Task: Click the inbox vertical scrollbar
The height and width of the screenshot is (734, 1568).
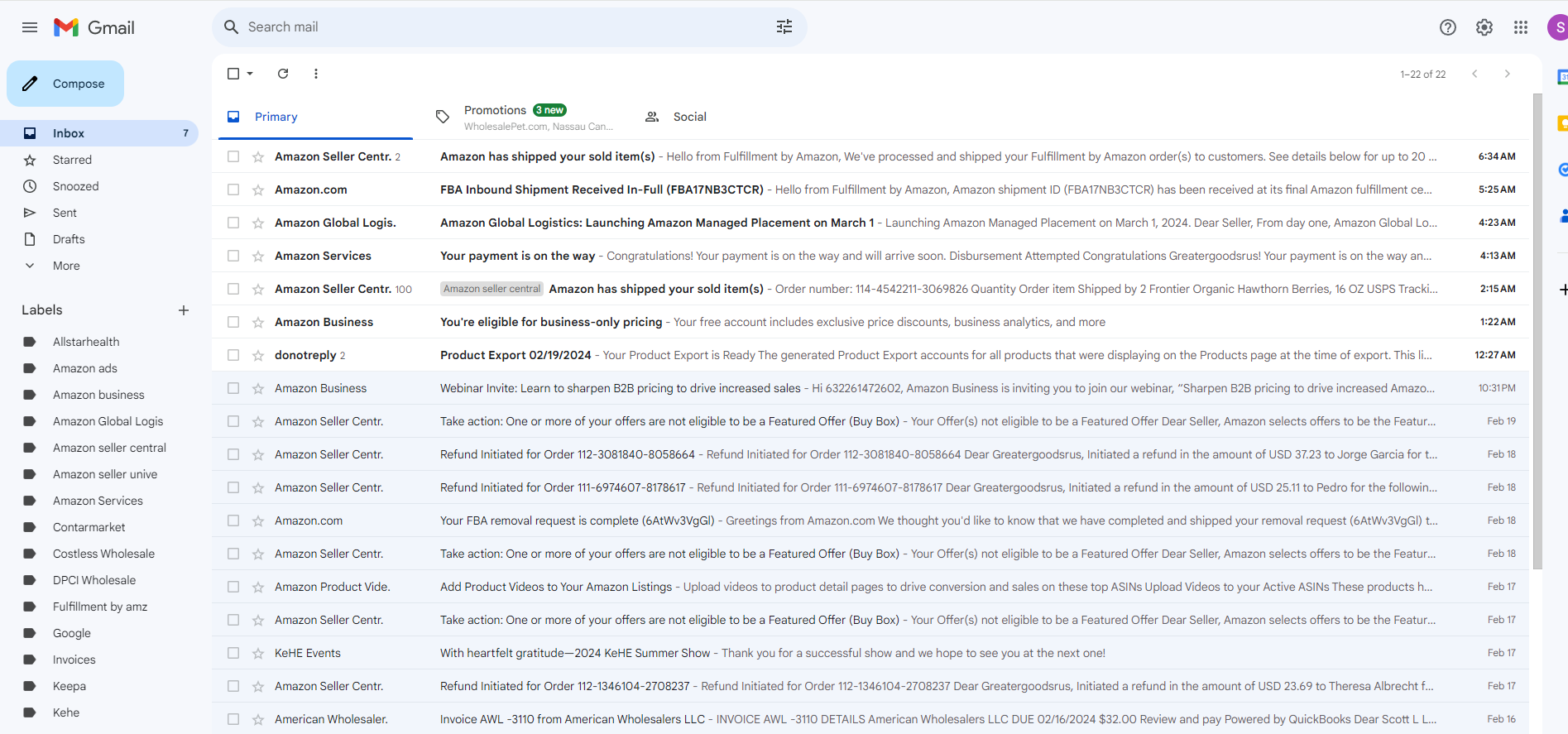Action: 1537,331
